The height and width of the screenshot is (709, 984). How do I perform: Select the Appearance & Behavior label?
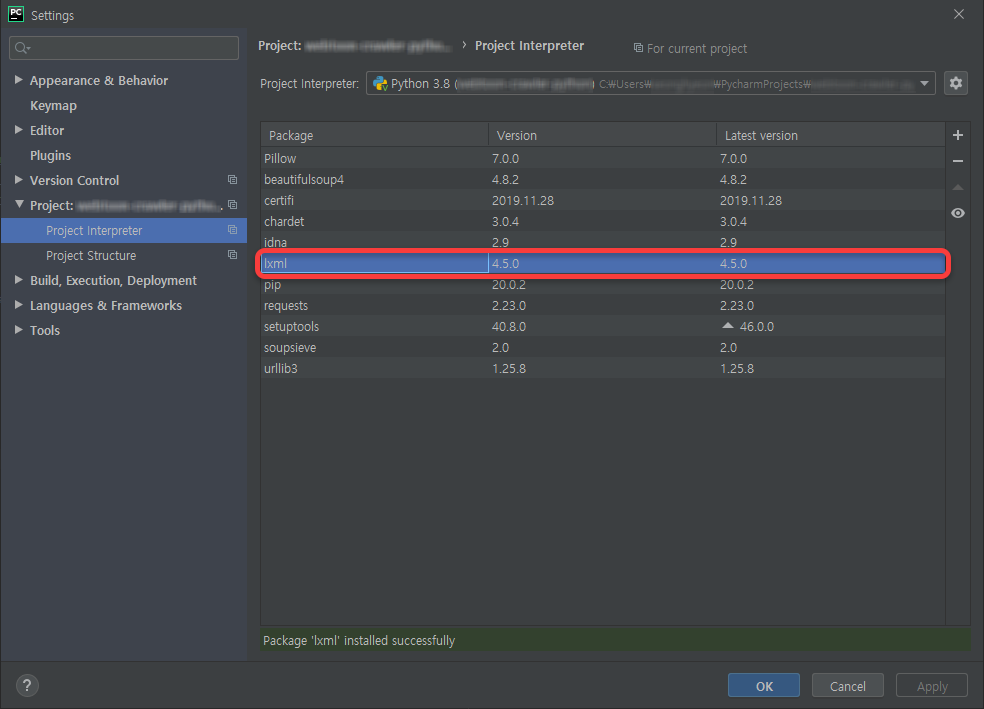99,80
